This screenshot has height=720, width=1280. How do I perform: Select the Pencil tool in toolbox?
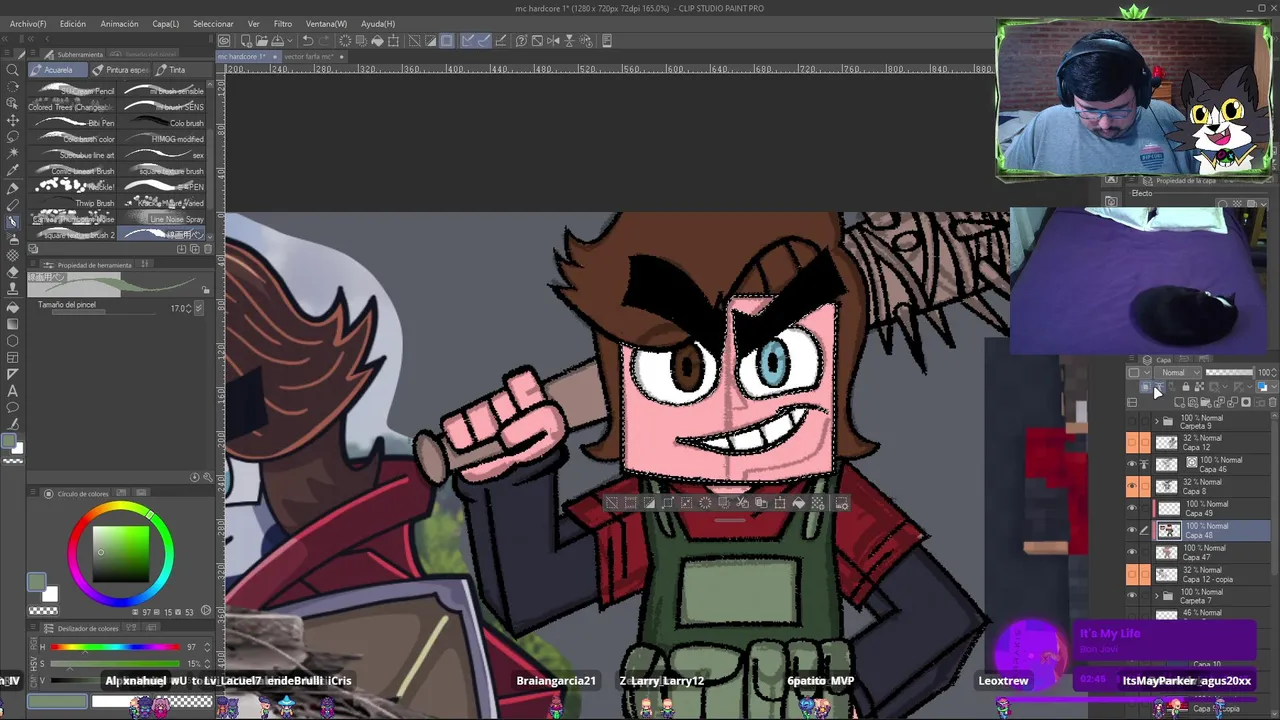[13, 204]
